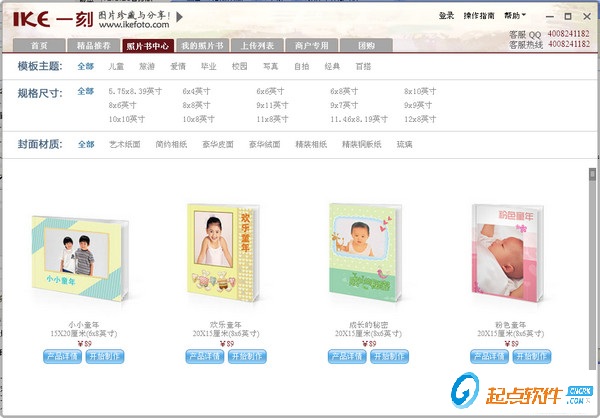
Task: Click the vertical scrollbar on the template list
Action: pos(593,268)
